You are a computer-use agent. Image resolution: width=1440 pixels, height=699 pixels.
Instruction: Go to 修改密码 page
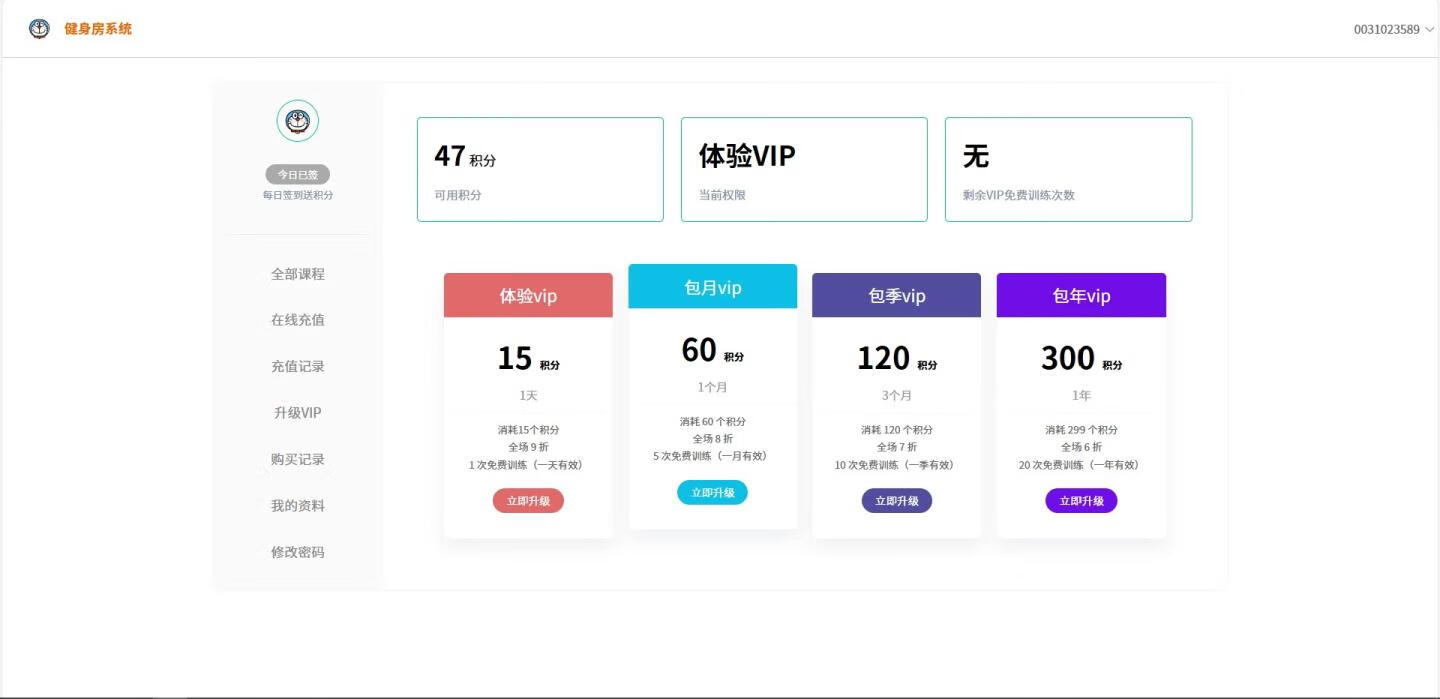[x=297, y=552]
